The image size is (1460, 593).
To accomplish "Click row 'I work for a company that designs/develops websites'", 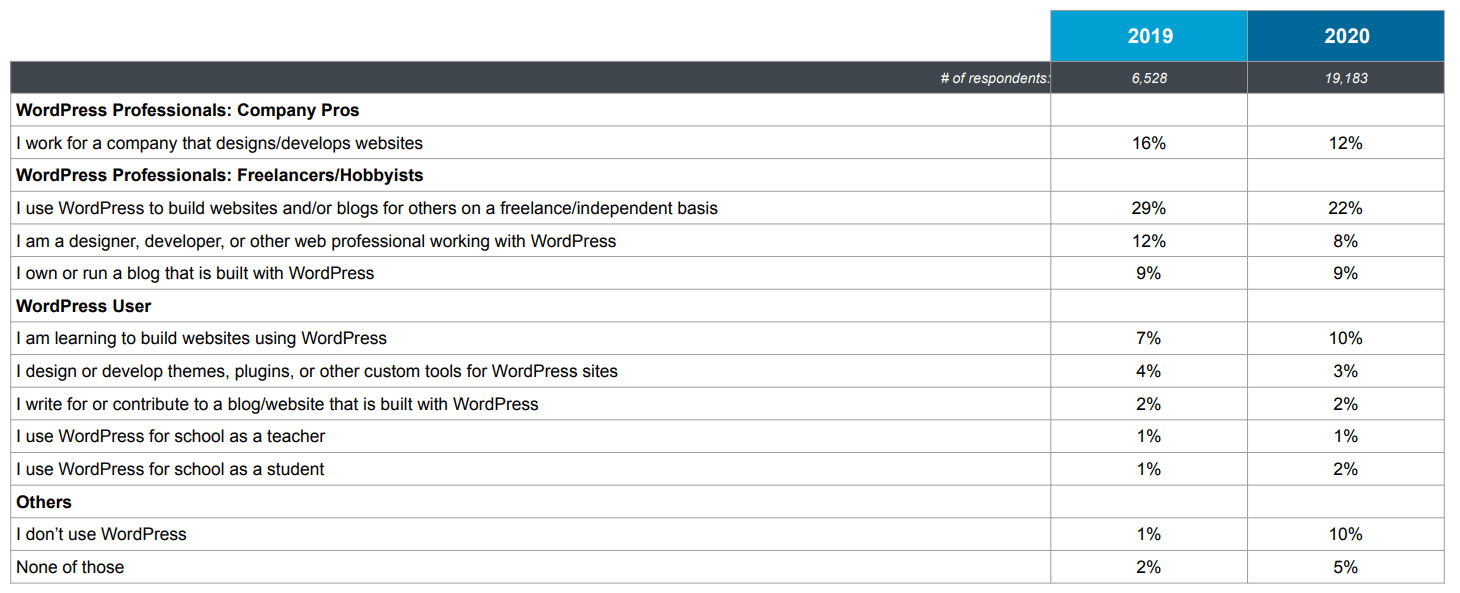I will click(220, 143).
